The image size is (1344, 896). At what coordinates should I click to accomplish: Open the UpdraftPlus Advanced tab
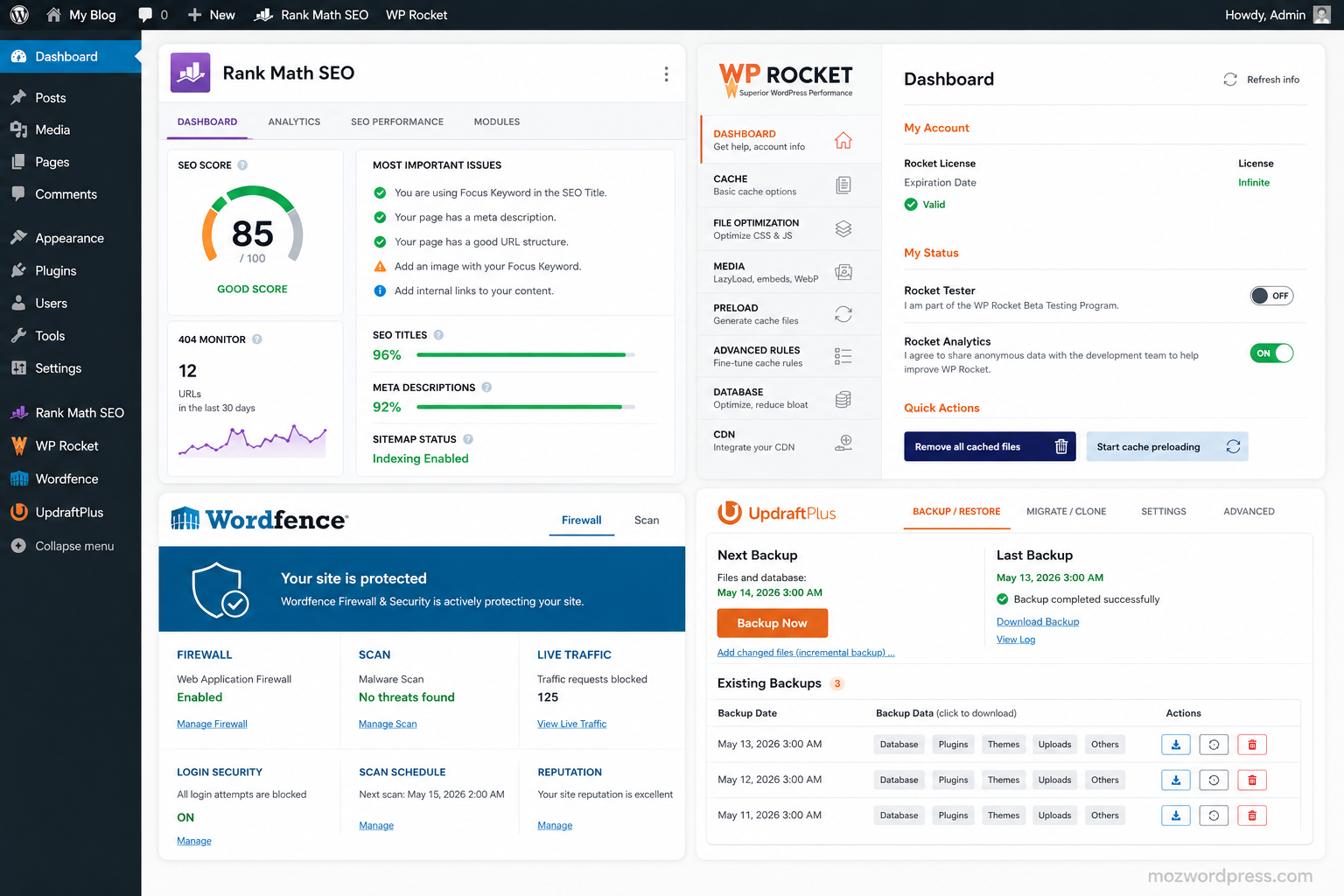(1249, 512)
